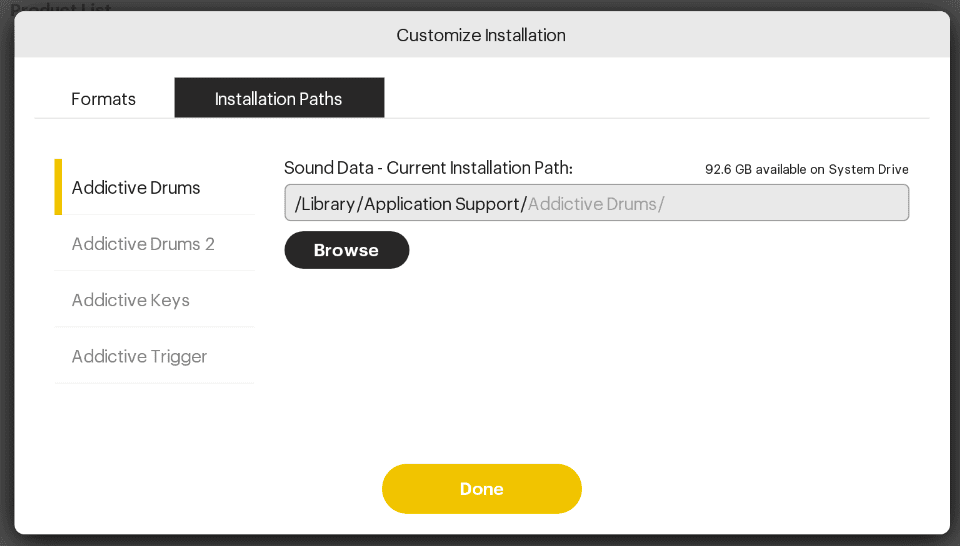Click the black Browse button
Screen dimensions: 960x546
(347, 250)
